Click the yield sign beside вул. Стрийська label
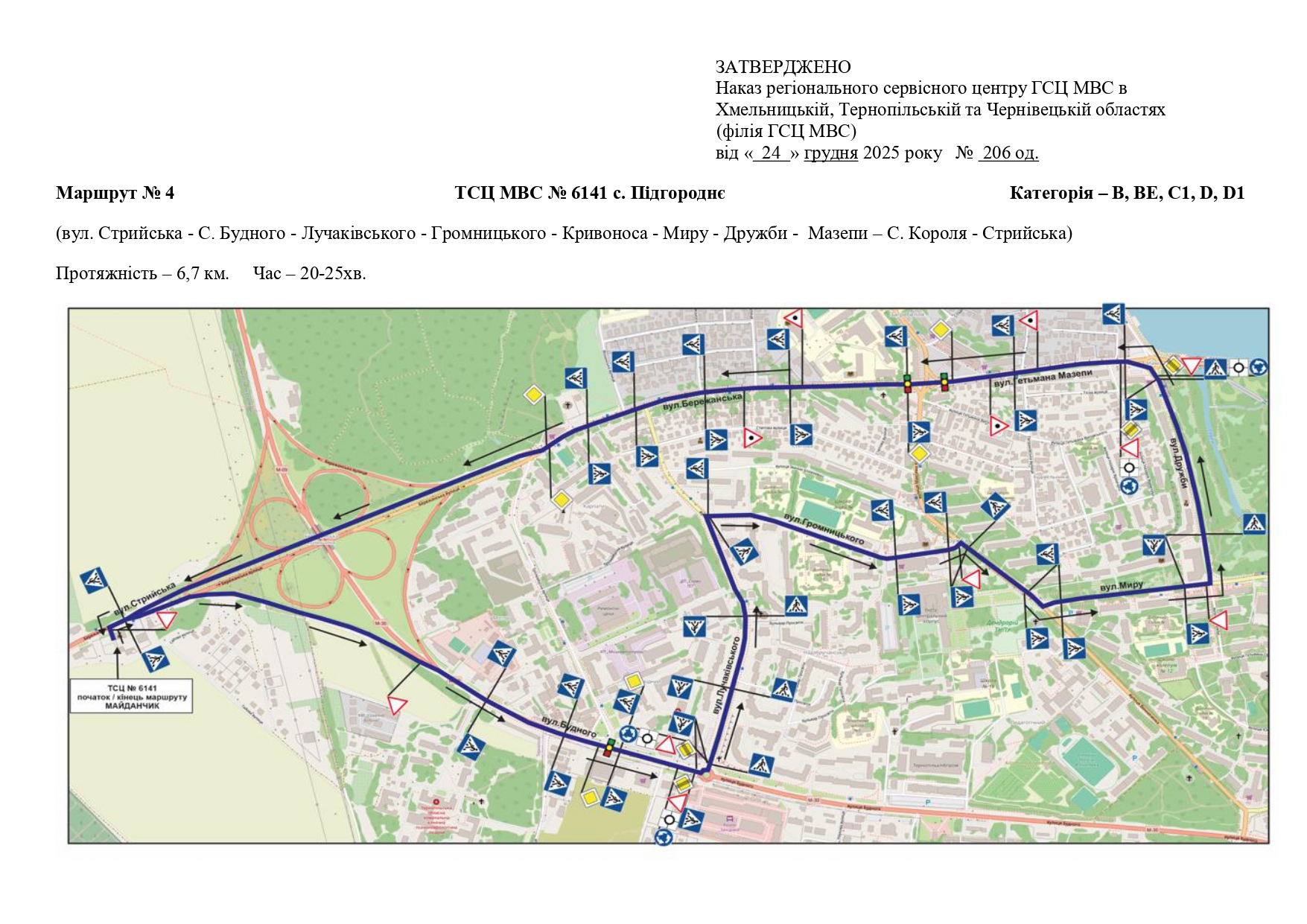This screenshot has width=1307, height=924. click(166, 619)
